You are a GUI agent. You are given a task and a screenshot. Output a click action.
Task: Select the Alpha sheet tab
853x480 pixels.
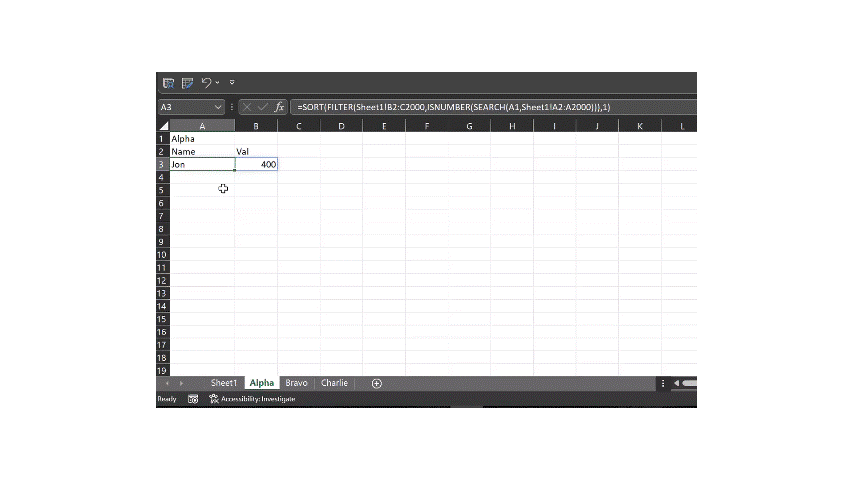pos(262,383)
